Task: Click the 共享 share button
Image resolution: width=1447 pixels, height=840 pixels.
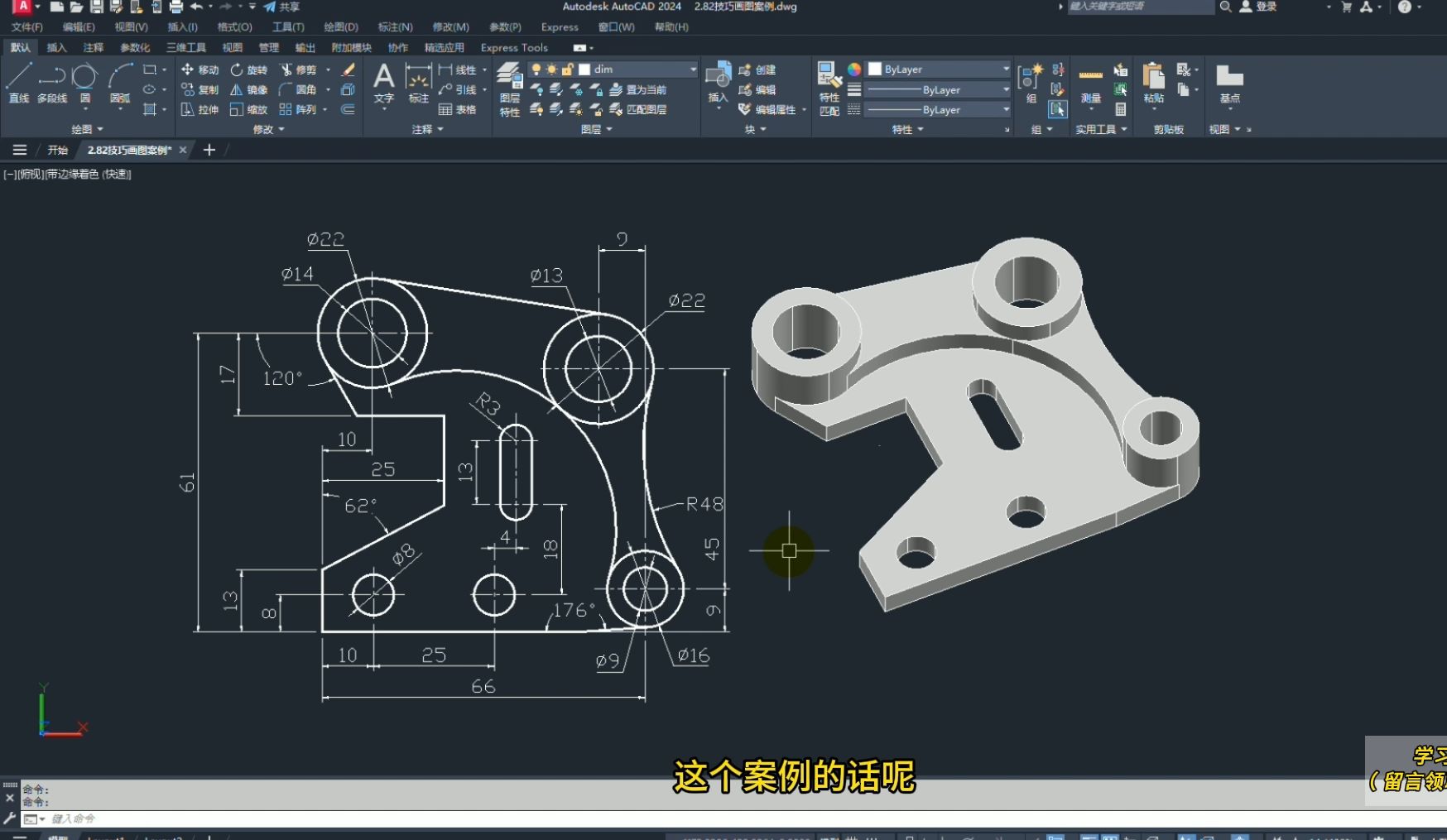Action: pyautogui.click(x=282, y=7)
